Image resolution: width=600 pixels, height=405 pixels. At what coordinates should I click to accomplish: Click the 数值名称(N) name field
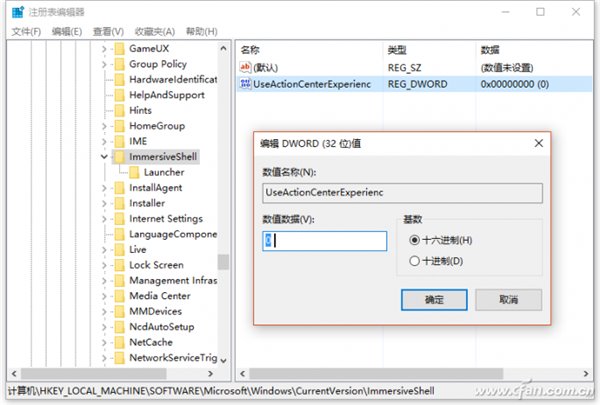coord(403,193)
